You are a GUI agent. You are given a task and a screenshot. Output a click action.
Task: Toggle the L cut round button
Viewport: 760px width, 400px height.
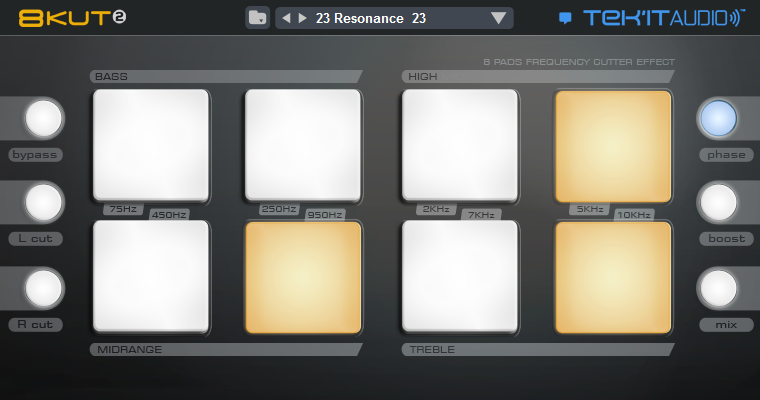[x=44, y=202]
